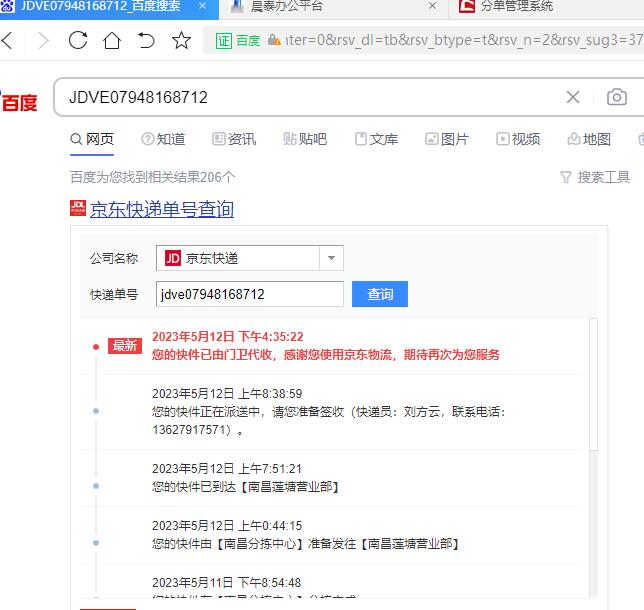Viewport: 644px width, 610px height.
Task: Expand the 公司名称 dropdown arrow
Action: point(331,258)
